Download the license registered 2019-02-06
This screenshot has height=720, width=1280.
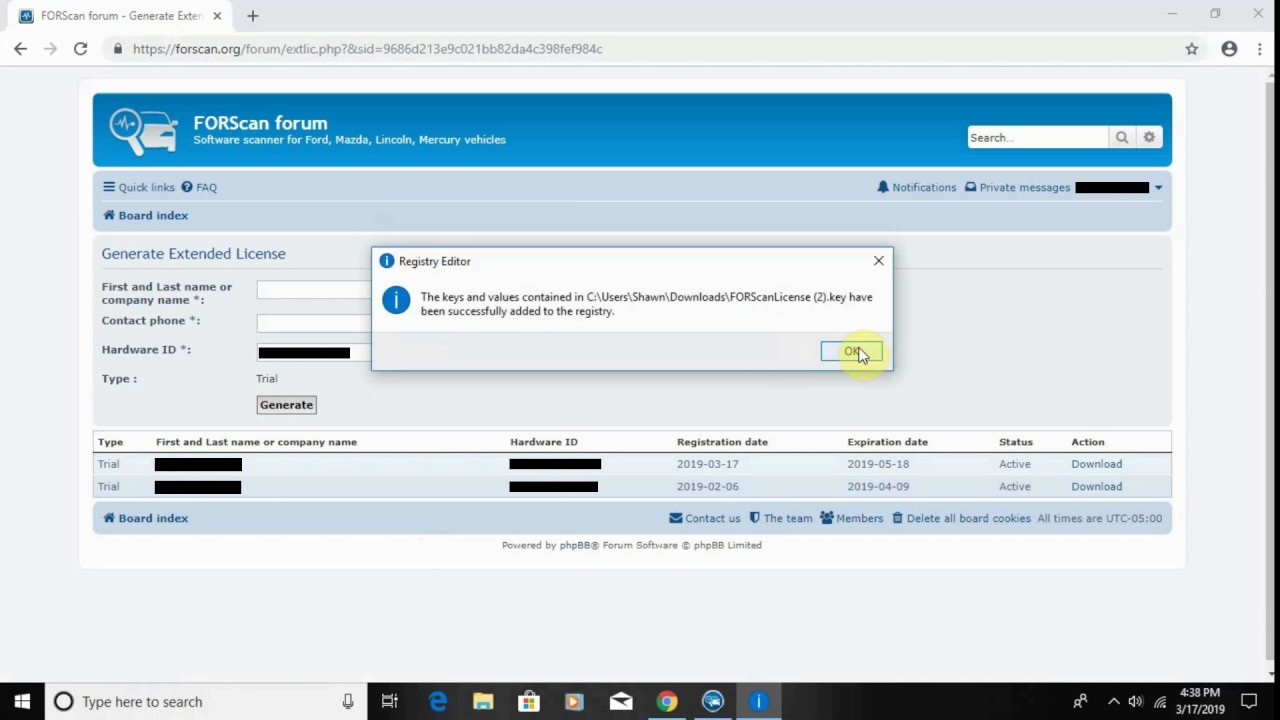click(x=1097, y=486)
